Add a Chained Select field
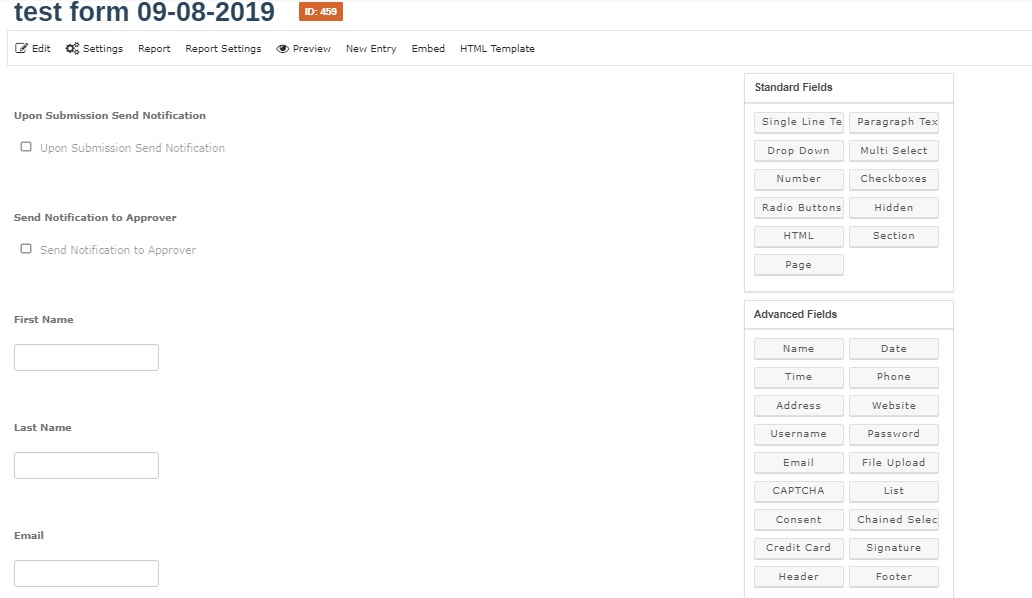This screenshot has width=1032, height=598. 894,520
